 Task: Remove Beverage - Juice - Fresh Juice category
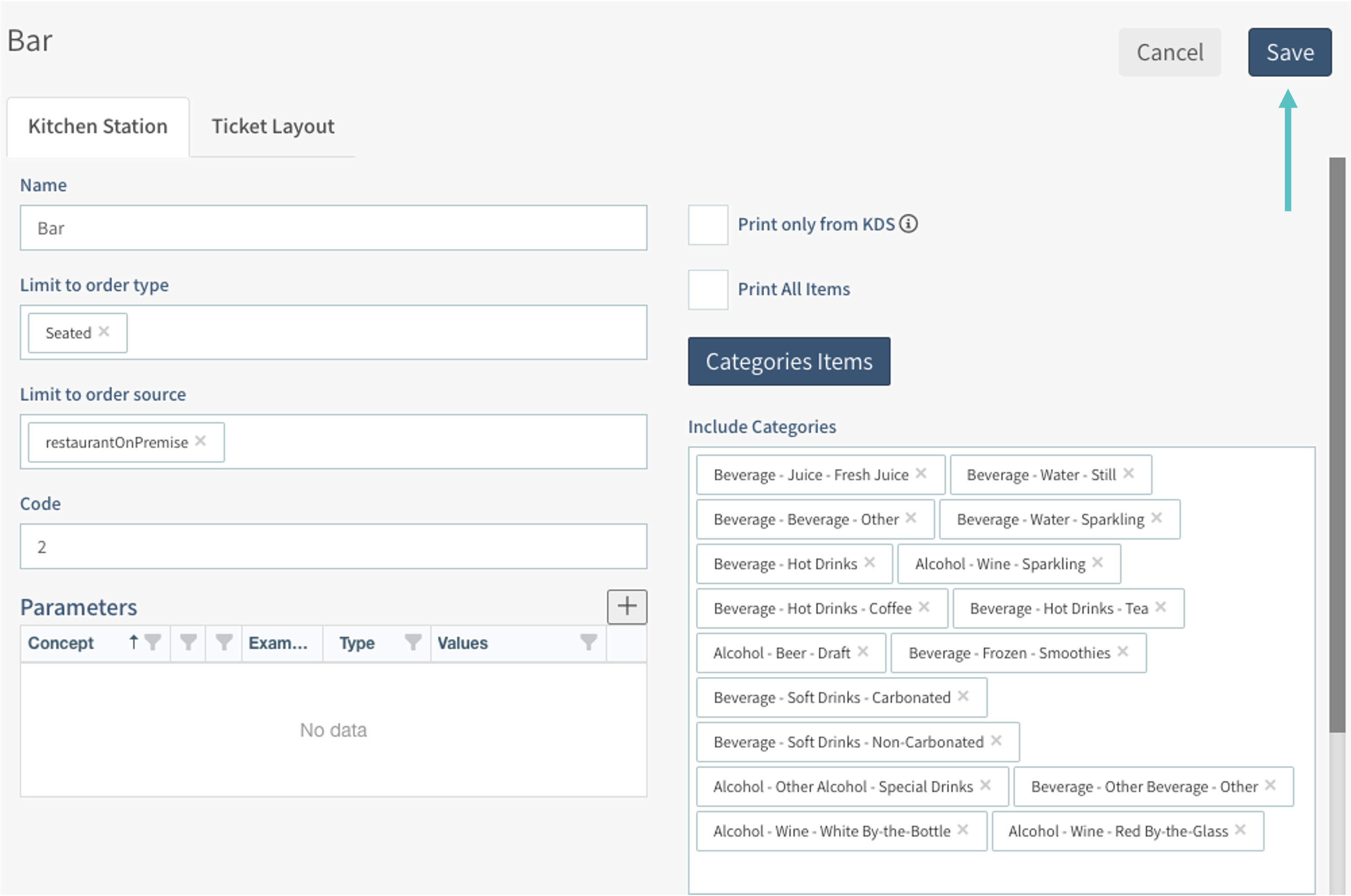921,473
